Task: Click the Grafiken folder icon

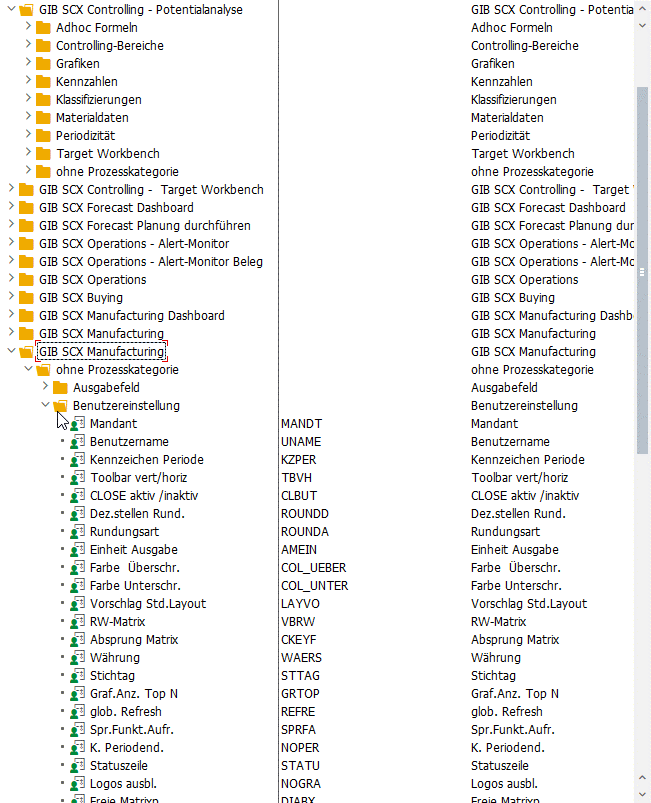Action: (43, 64)
